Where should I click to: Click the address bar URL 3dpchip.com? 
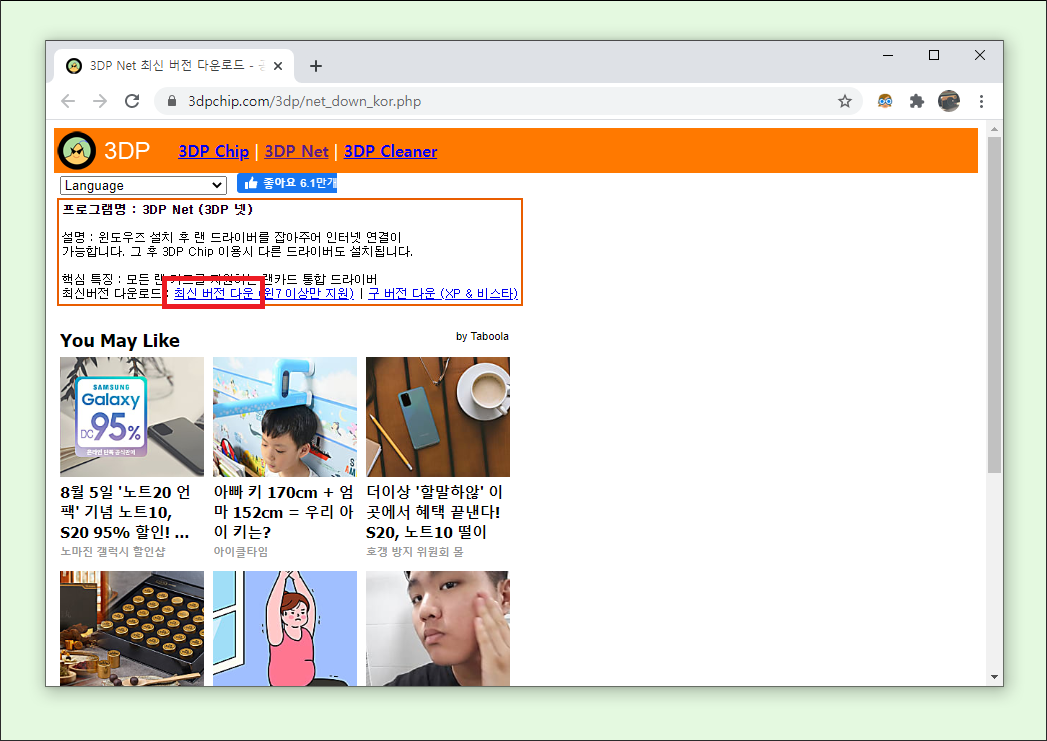pyautogui.click(x=304, y=101)
